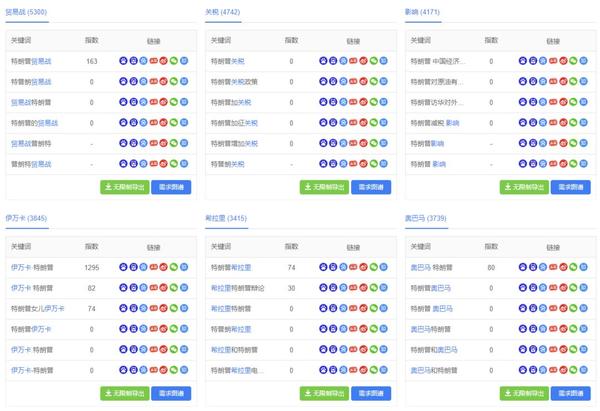Viewport: 600px width, 411px height.
Task: Click green 无限制导出 button in 贸易战 panel
Action: [x=125, y=187]
